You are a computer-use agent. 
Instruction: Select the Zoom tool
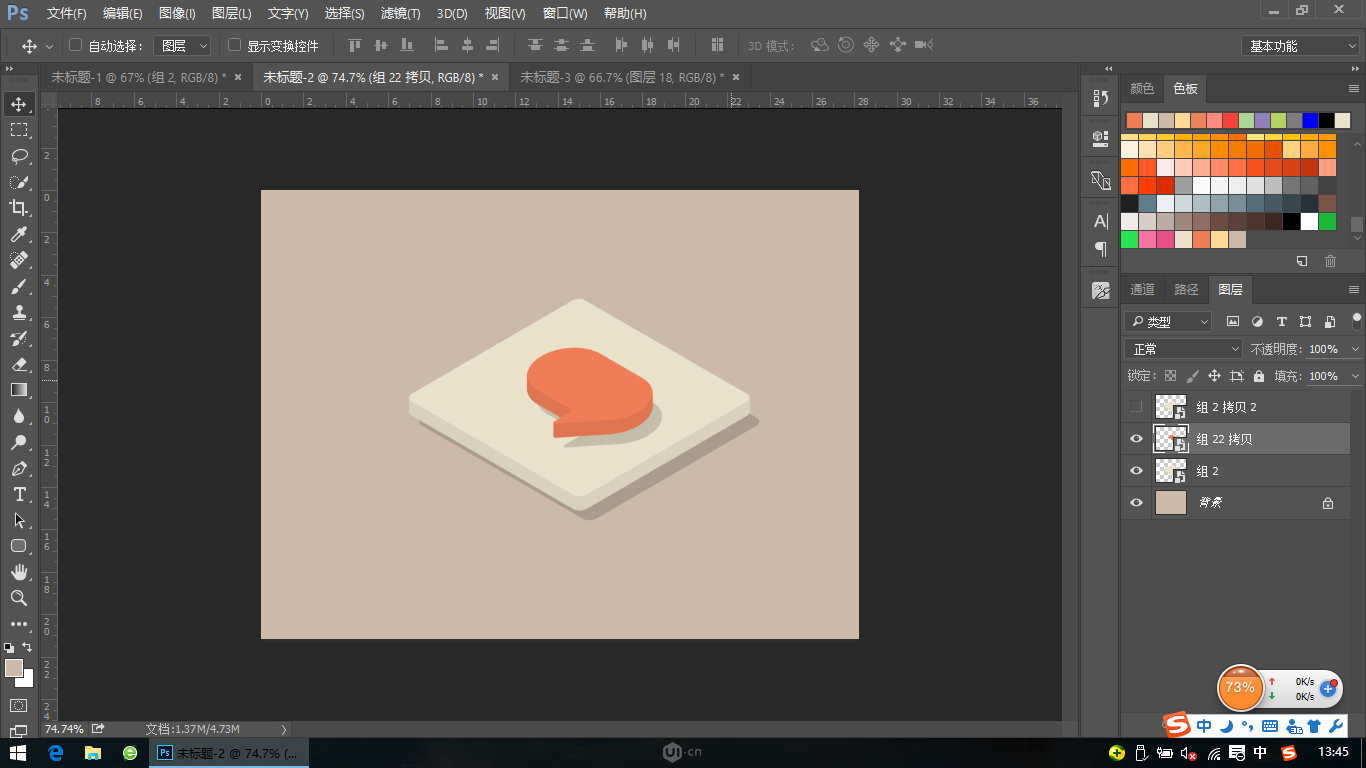(18, 598)
